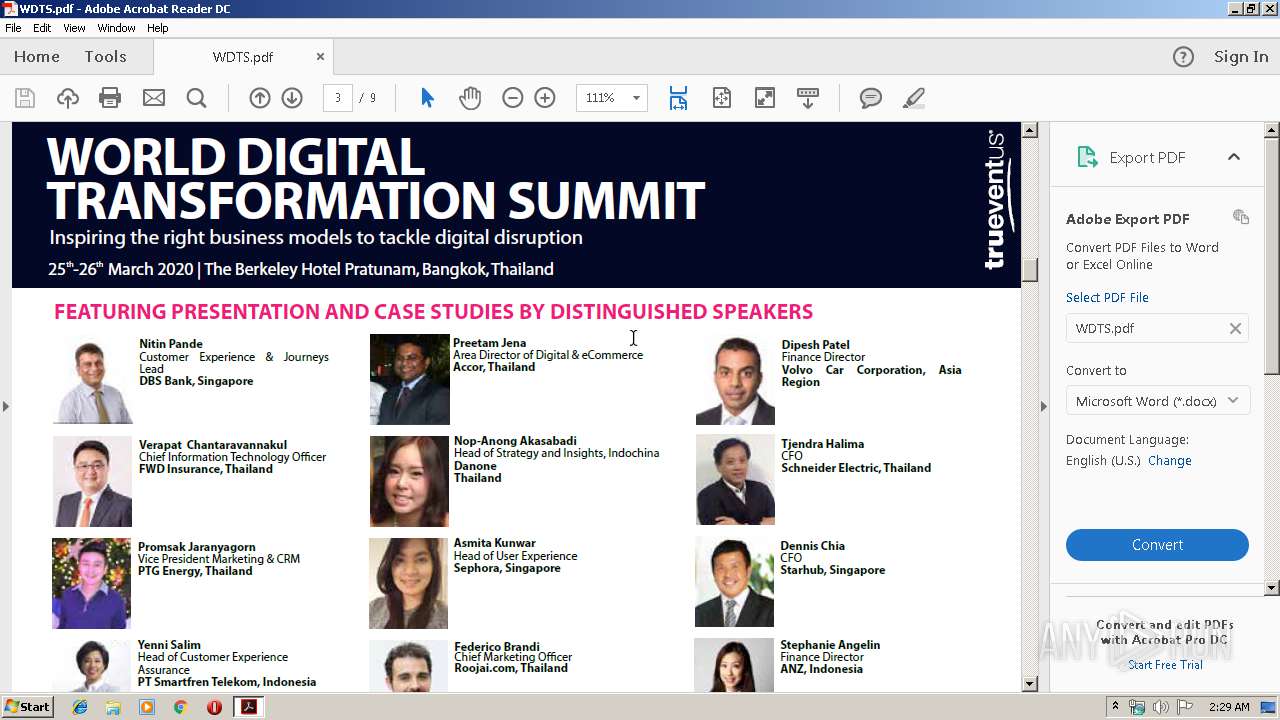Click the Windows Start button

pos(28,707)
